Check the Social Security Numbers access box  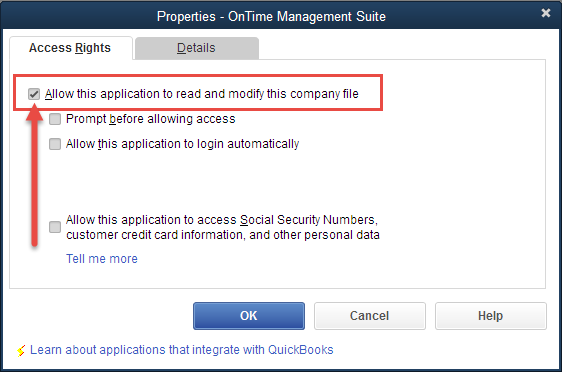pyautogui.click(x=55, y=227)
